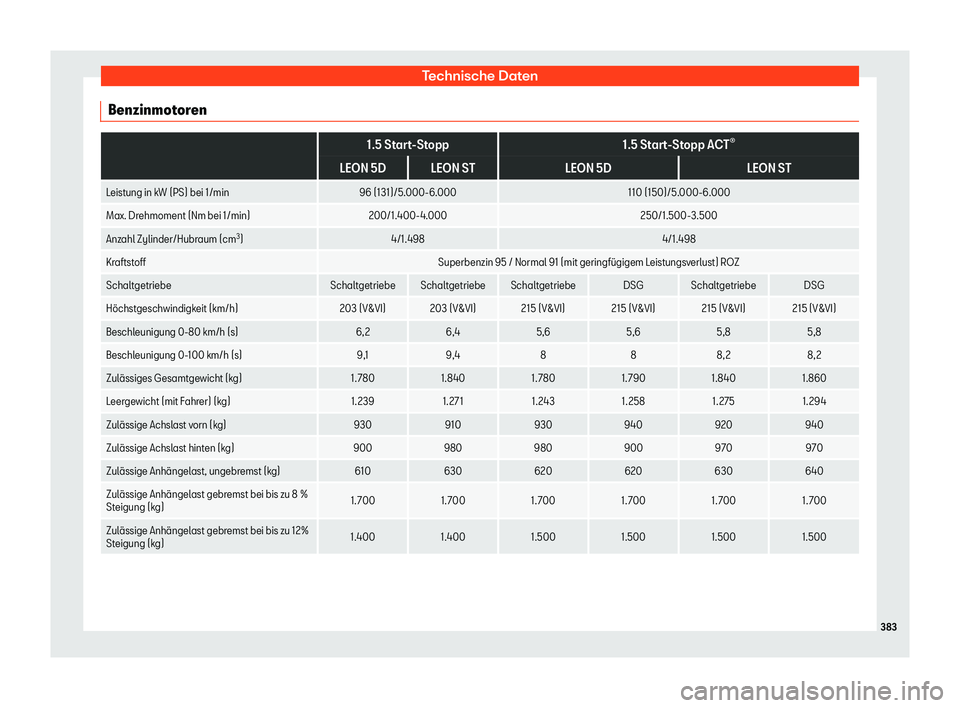Click the torque value '250/1.500-3.500'
The width and height of the screenshot is (960, 708).
click(x=679, y=216)
